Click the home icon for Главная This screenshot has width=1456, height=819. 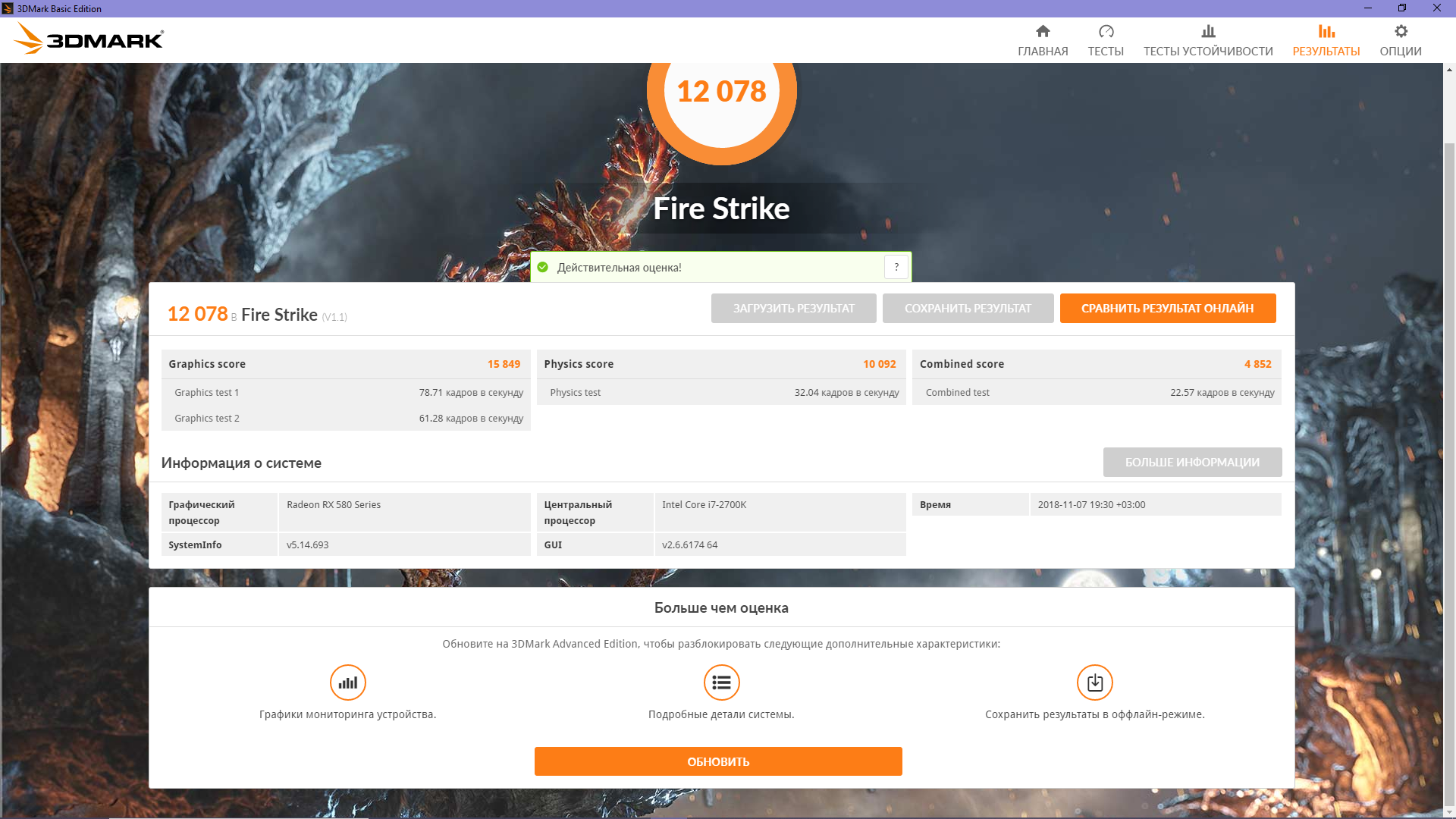click(1043, 31)
